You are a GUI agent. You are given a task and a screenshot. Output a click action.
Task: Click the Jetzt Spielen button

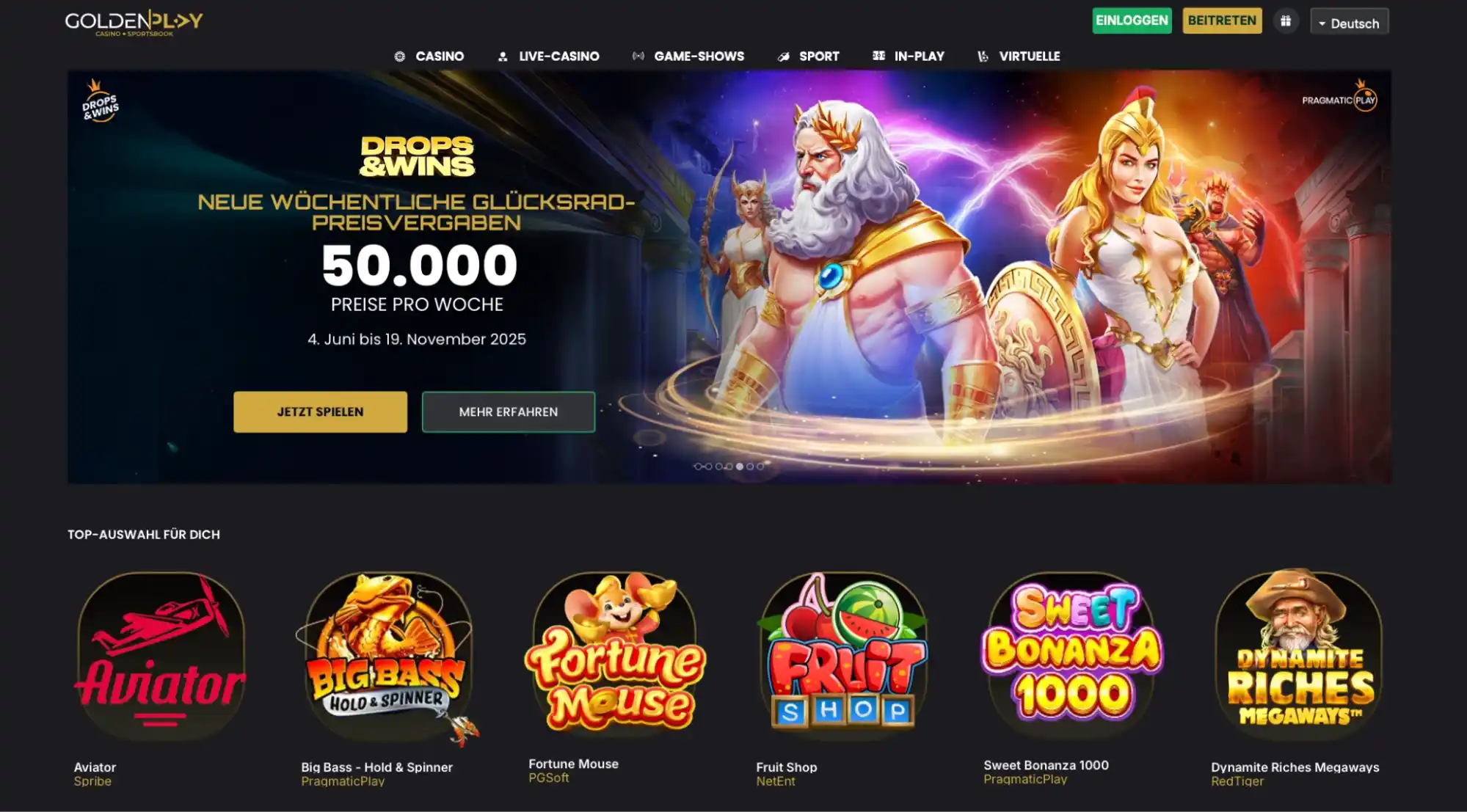click(x=320, y=412)
